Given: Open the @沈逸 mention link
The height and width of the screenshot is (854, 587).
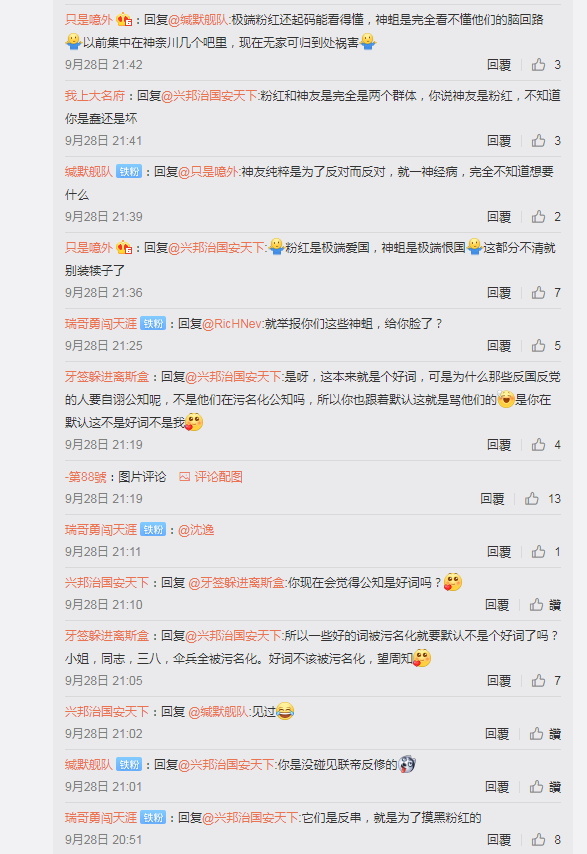Looking at the screenshot, I should 196,529.
